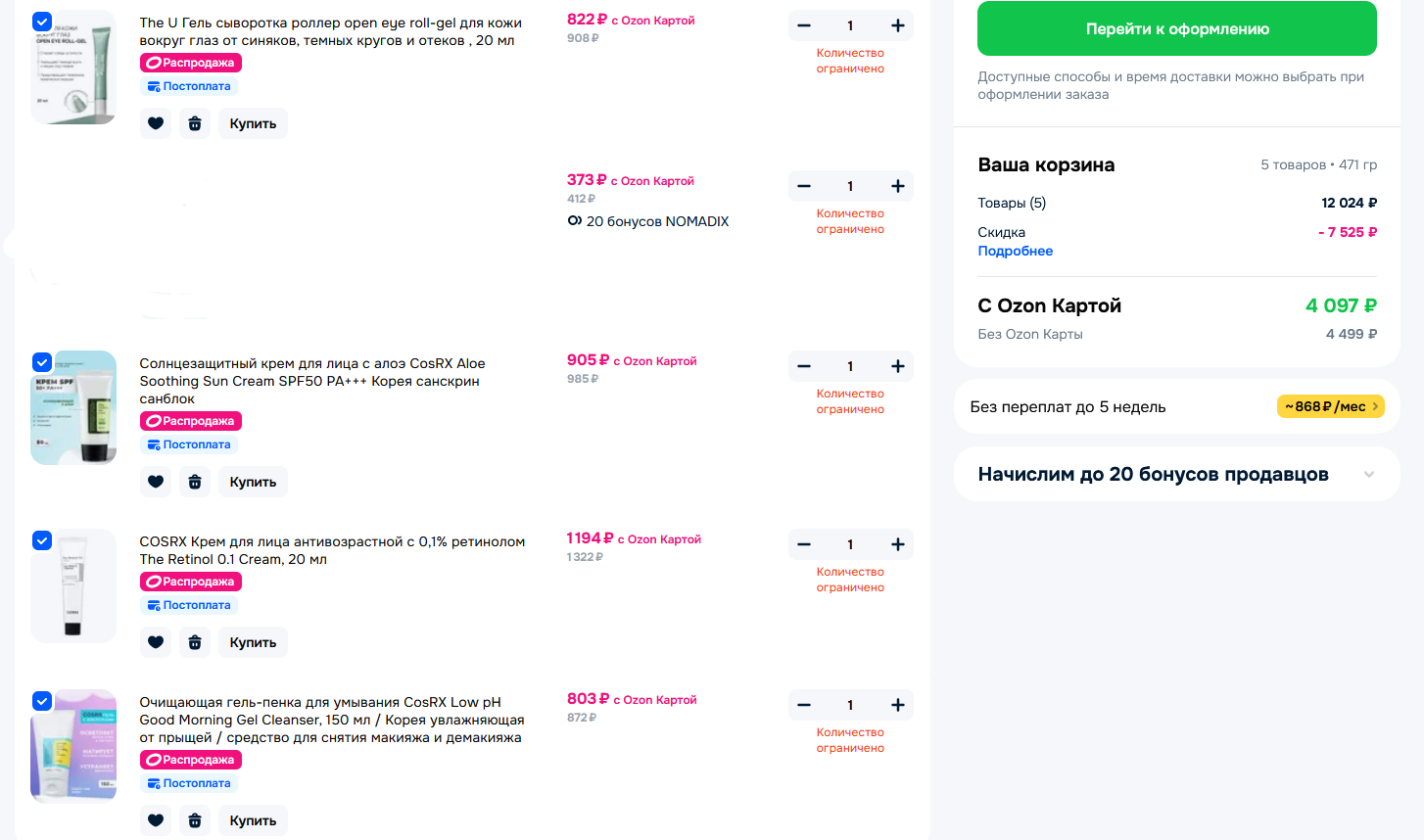Screen dimensions: 1424x840
Task: Increase quantity of Retinol cream
Action: click(898, 544)
